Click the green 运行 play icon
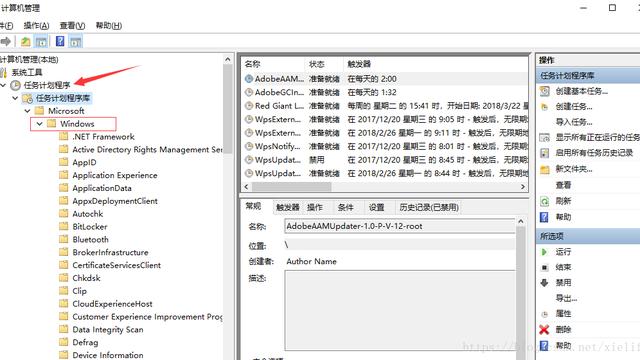This screenshot has height=360, width=640. pyautogui.click(x=544, y=252)
